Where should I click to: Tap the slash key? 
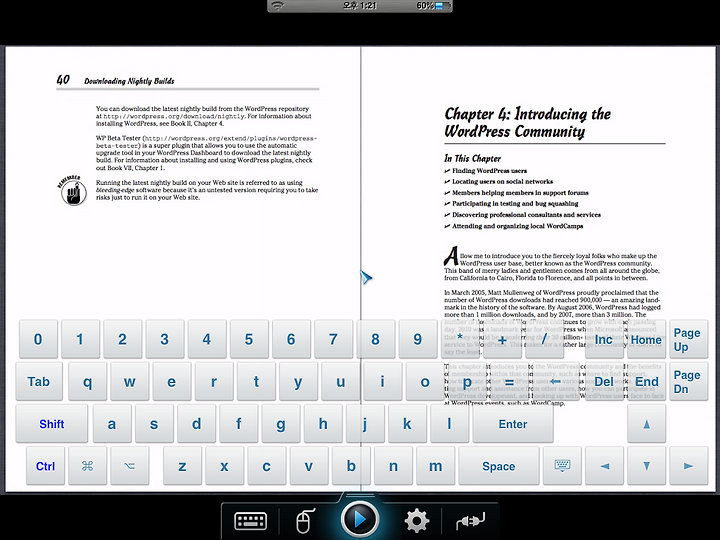pyautogui.click(x=544, y=339)
